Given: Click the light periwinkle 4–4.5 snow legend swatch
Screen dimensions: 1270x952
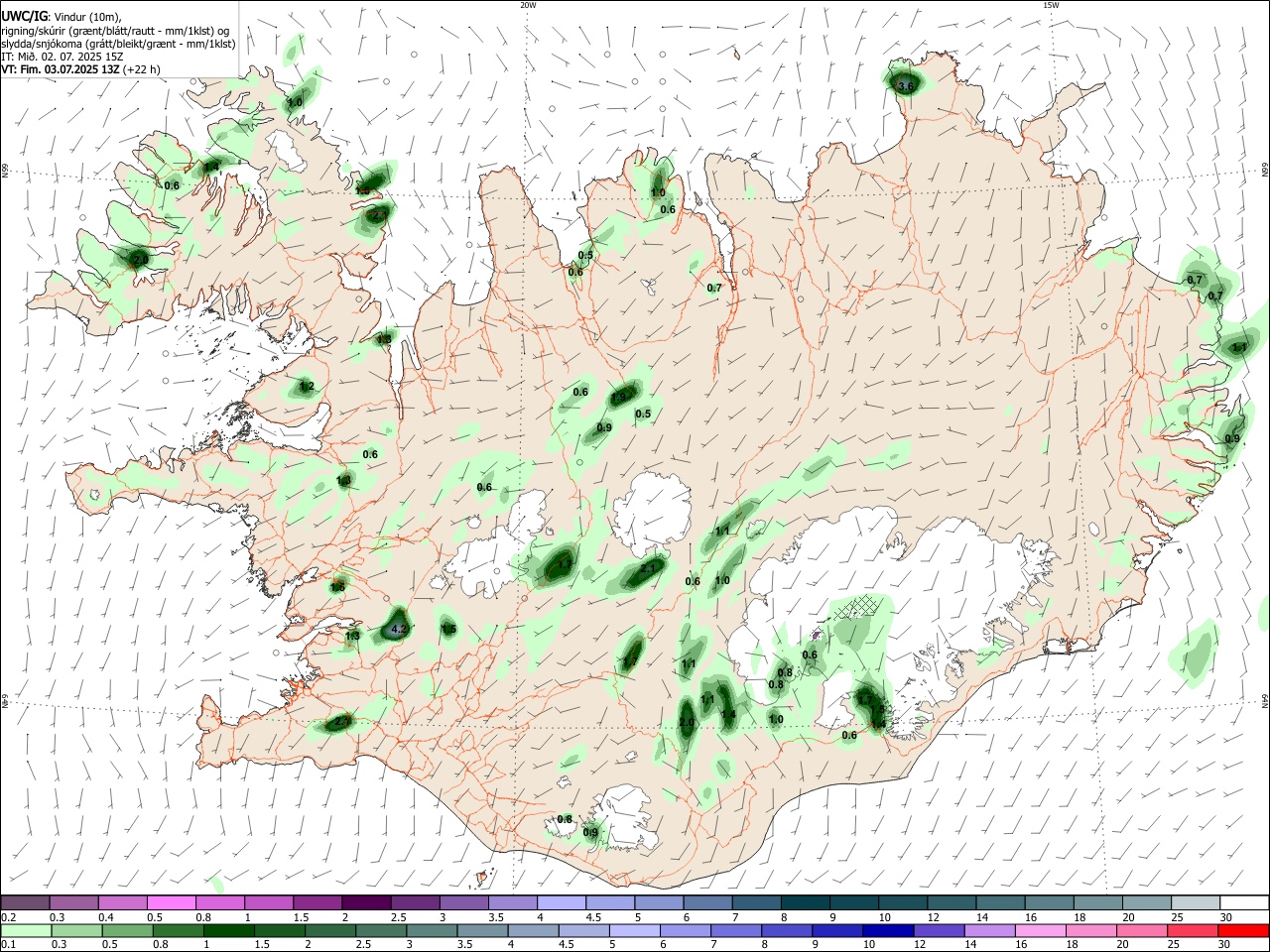Looking at the screenshot, I should pos(562,903).
